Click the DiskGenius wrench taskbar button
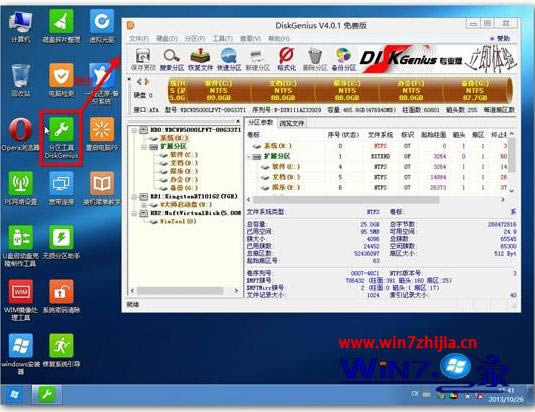Viewport: 535px width, 412px height. click(47, 395)
